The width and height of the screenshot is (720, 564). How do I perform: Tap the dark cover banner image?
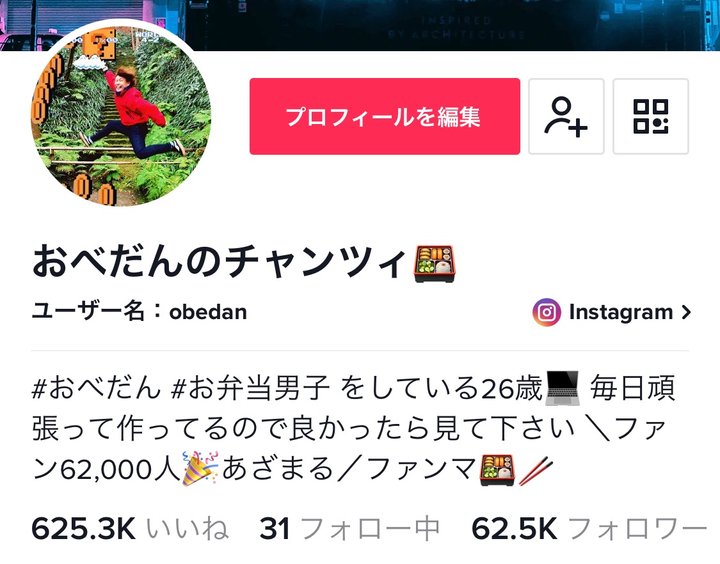(452, 24)
